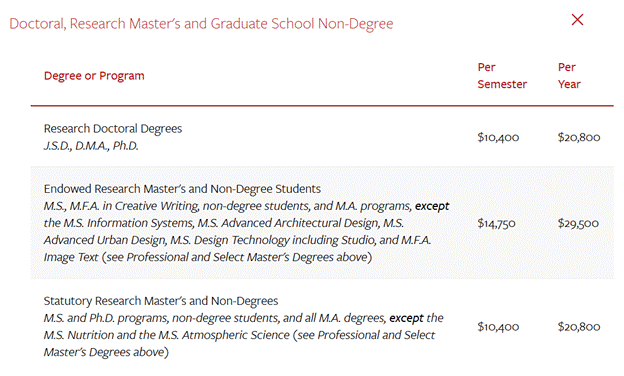The width and height of the screenshot is (624, 376).
Task: Click the J.S.D., D.M.A., Ph.D. subtitle text
Action: pos(91,146)
